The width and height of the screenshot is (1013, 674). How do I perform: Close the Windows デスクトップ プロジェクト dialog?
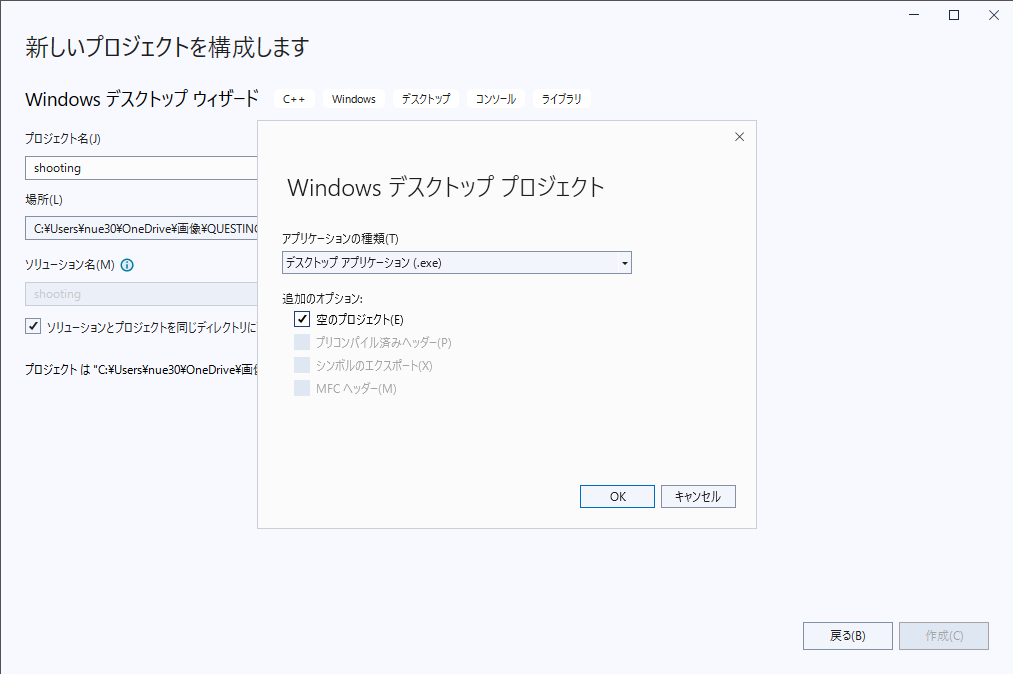(x=739, y=137)
